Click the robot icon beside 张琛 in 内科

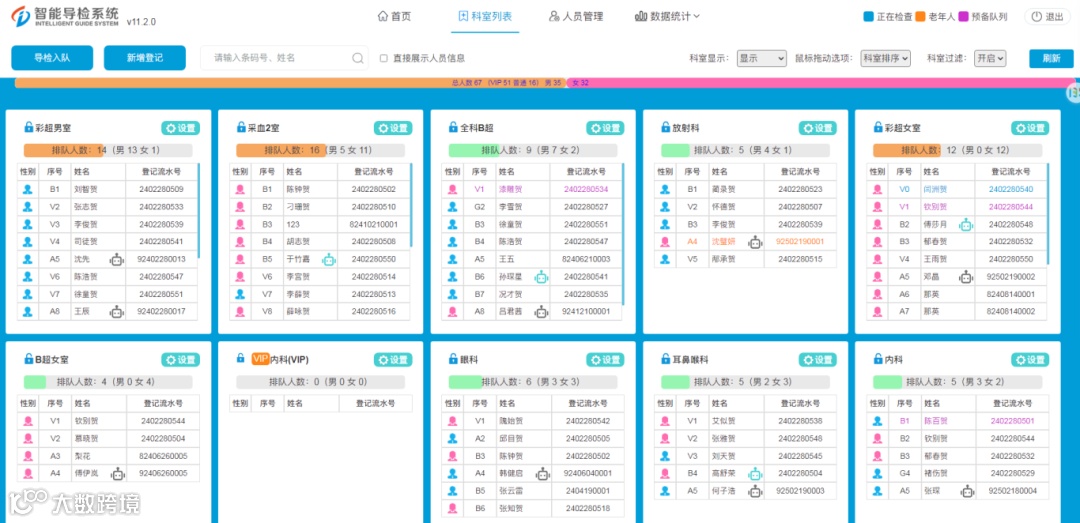(968, 491)
